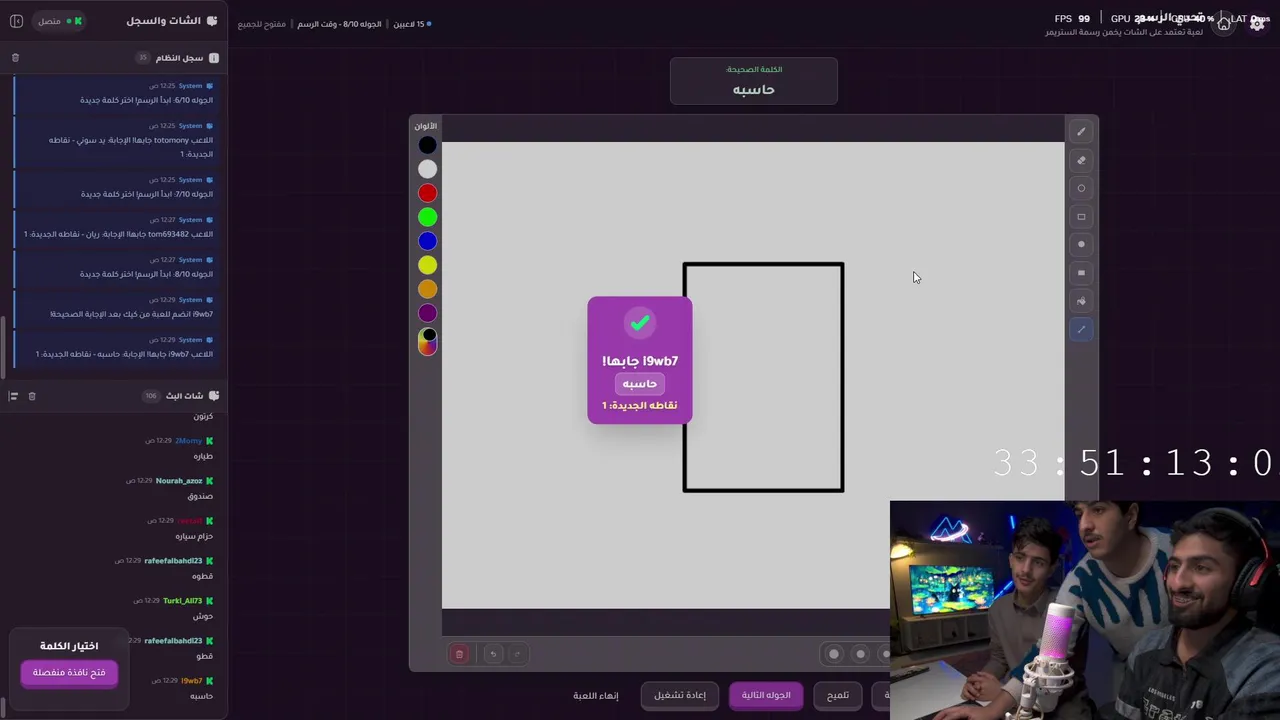Image resolution: width=1280 pixels, height=720 pixels.
Task: Click log entry الجوله 6/10
Action: [x=115, y=93]
